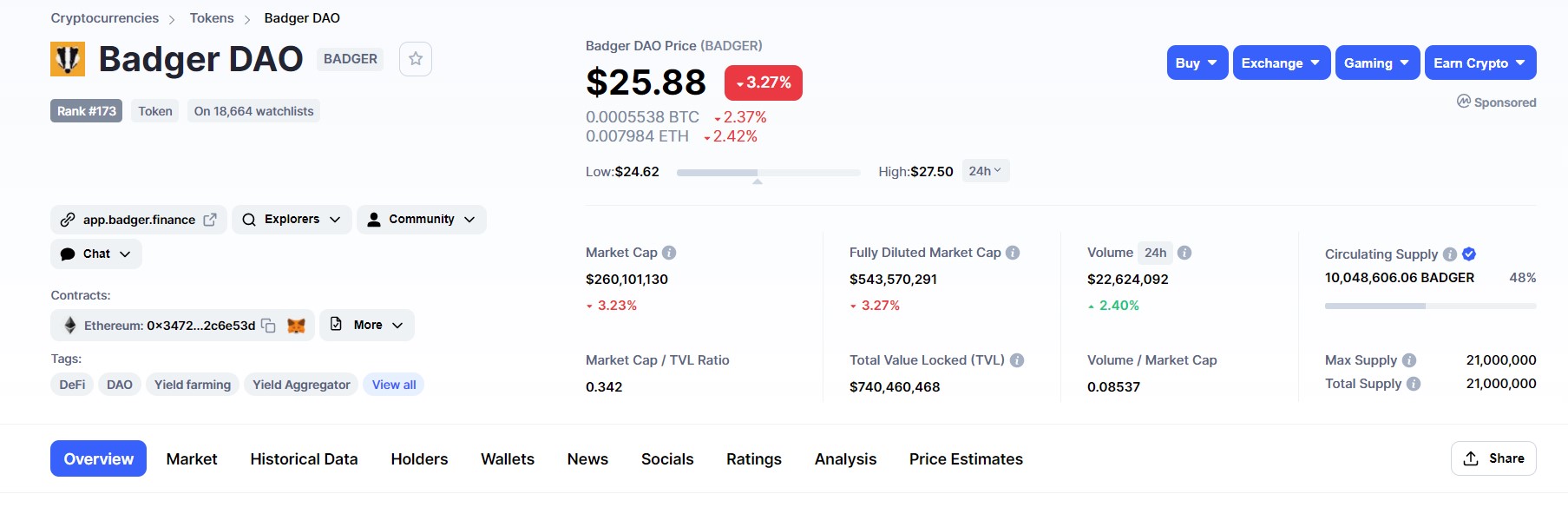Select the Yield farming tag
This screenshot has height=514, width=1568.
(x=192, y=384)
